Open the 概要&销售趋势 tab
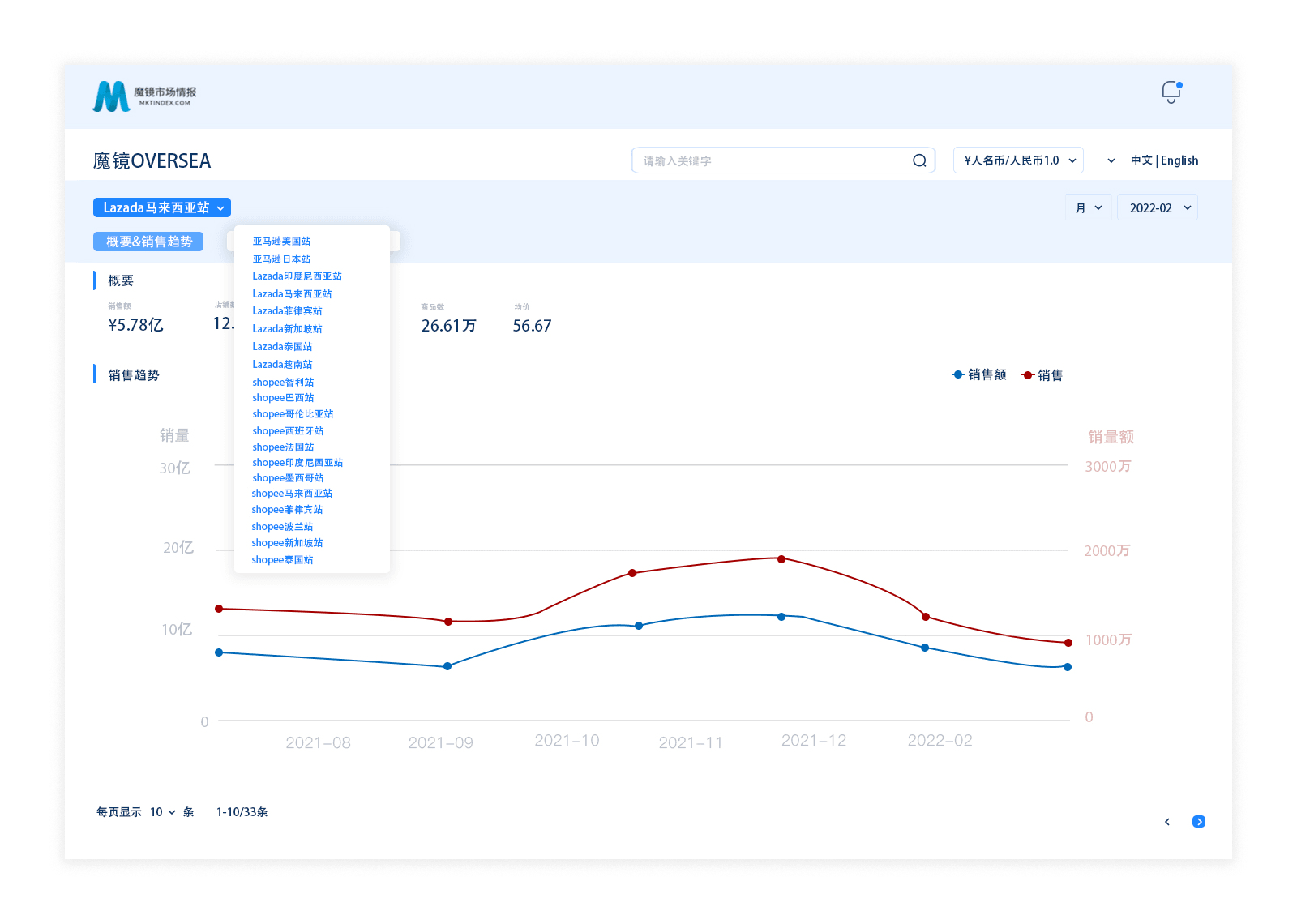Viewport: 1297px width, 924px height. click(x=148, y=242)
